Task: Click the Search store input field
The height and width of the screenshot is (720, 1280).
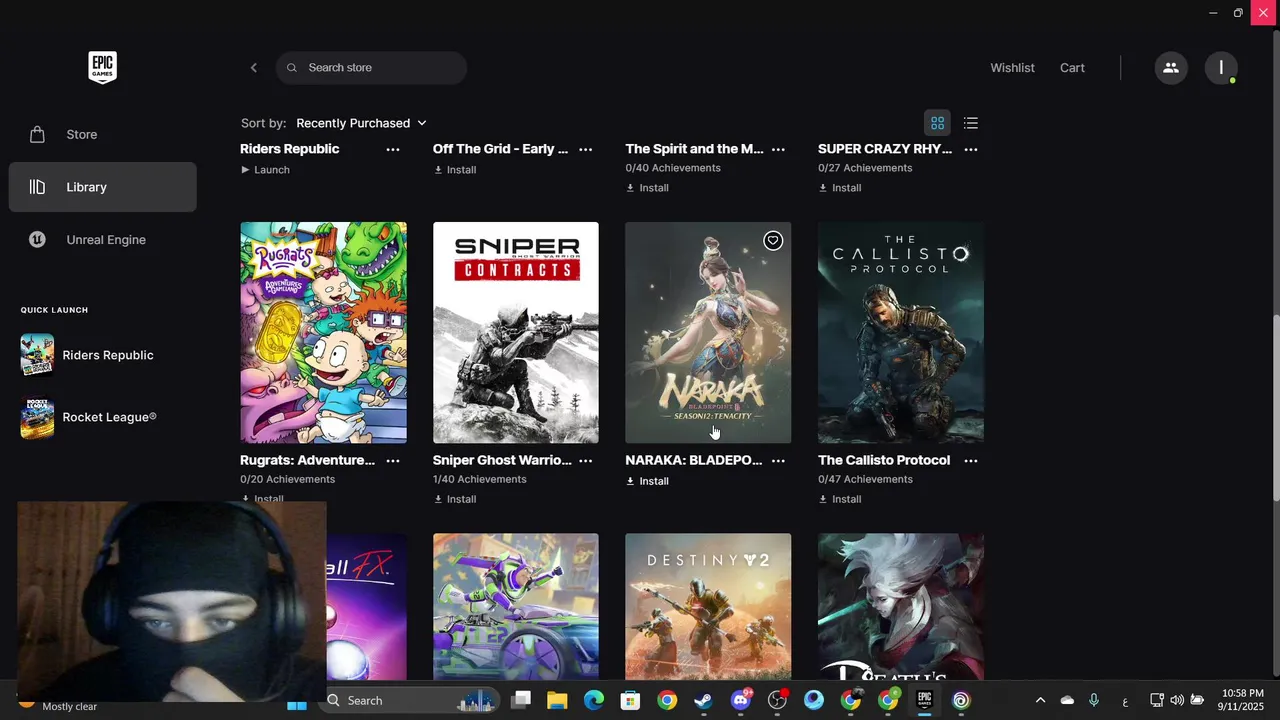Action: coord(371,68)
